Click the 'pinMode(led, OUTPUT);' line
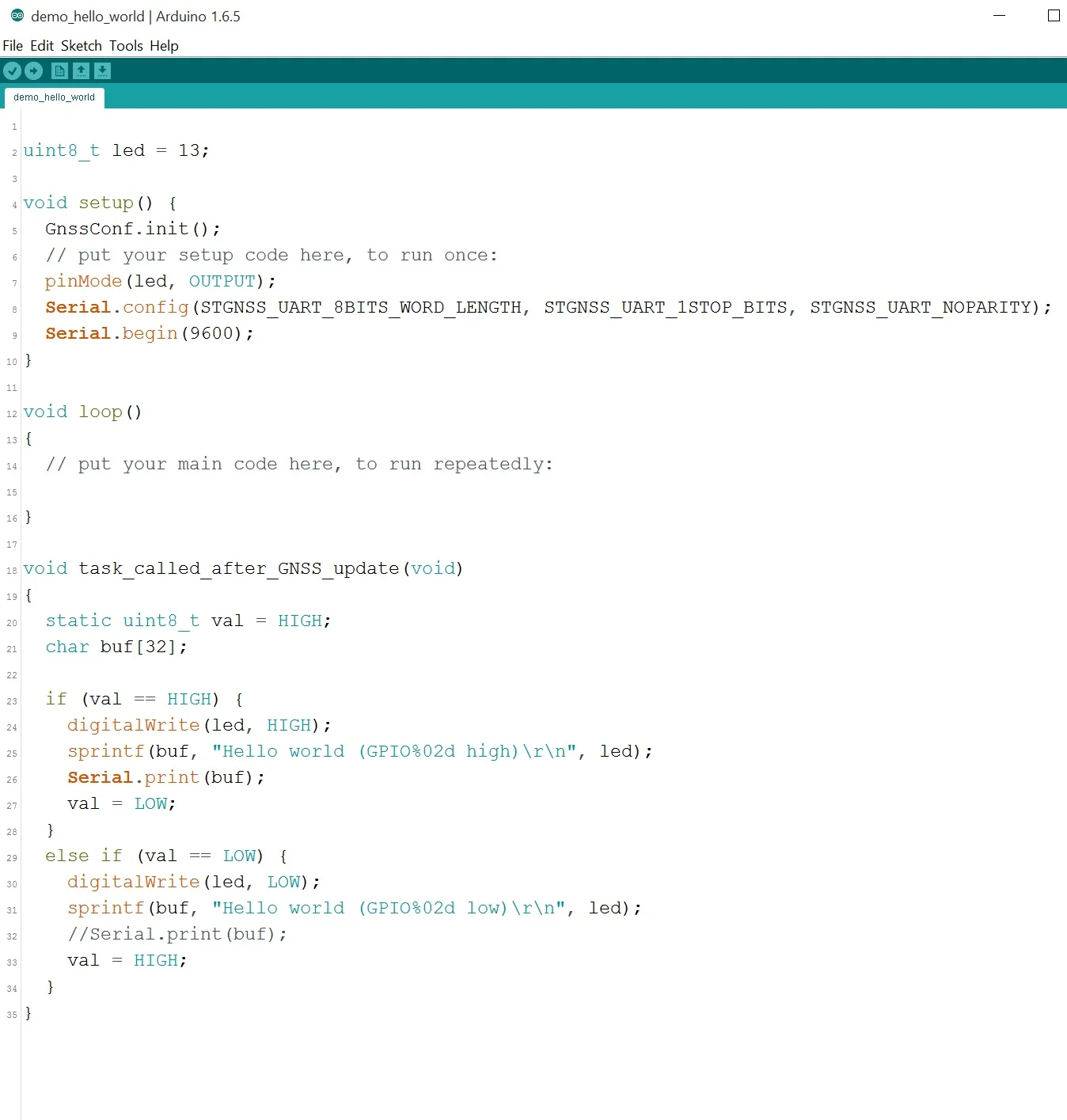The height and width of the screenshot is (1120, 1067). coord(161,281)
